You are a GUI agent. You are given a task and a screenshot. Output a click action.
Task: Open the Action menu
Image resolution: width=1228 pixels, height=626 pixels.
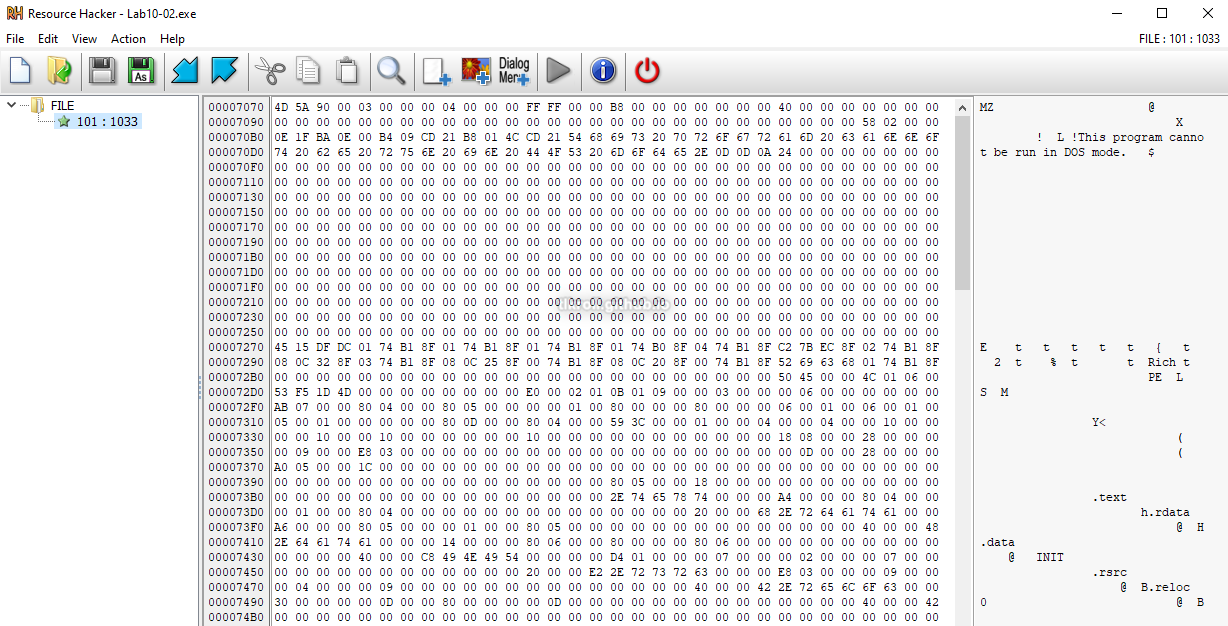(x=128, y=39)
